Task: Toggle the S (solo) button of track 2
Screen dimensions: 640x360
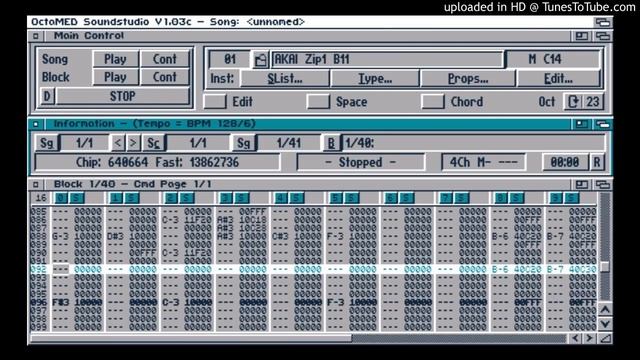Action: click(x=187, y=198)
